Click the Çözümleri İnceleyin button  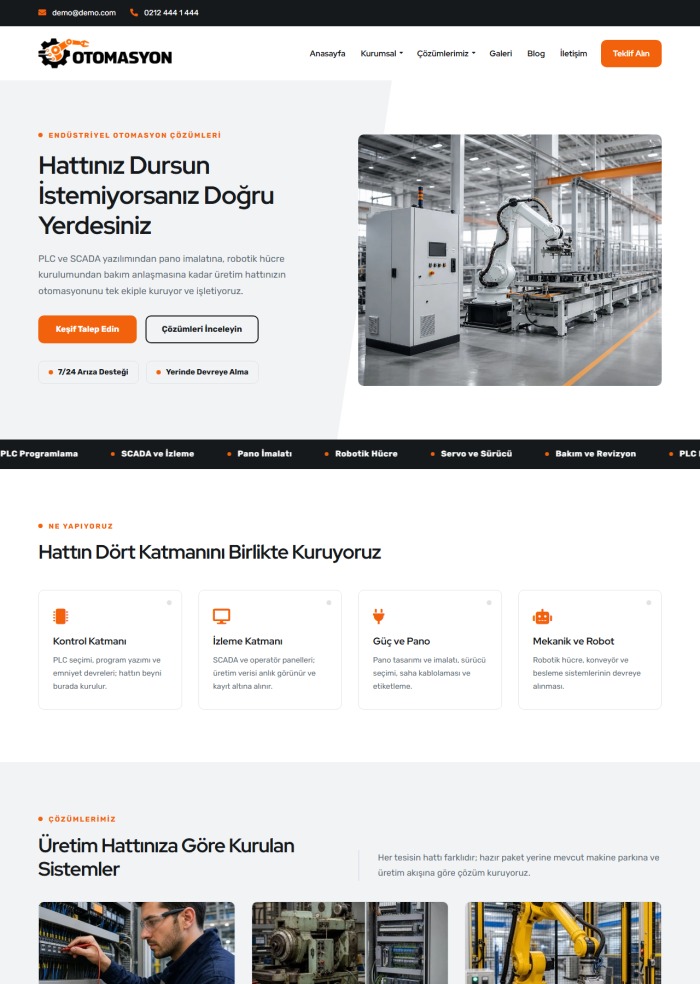[202, 329]
